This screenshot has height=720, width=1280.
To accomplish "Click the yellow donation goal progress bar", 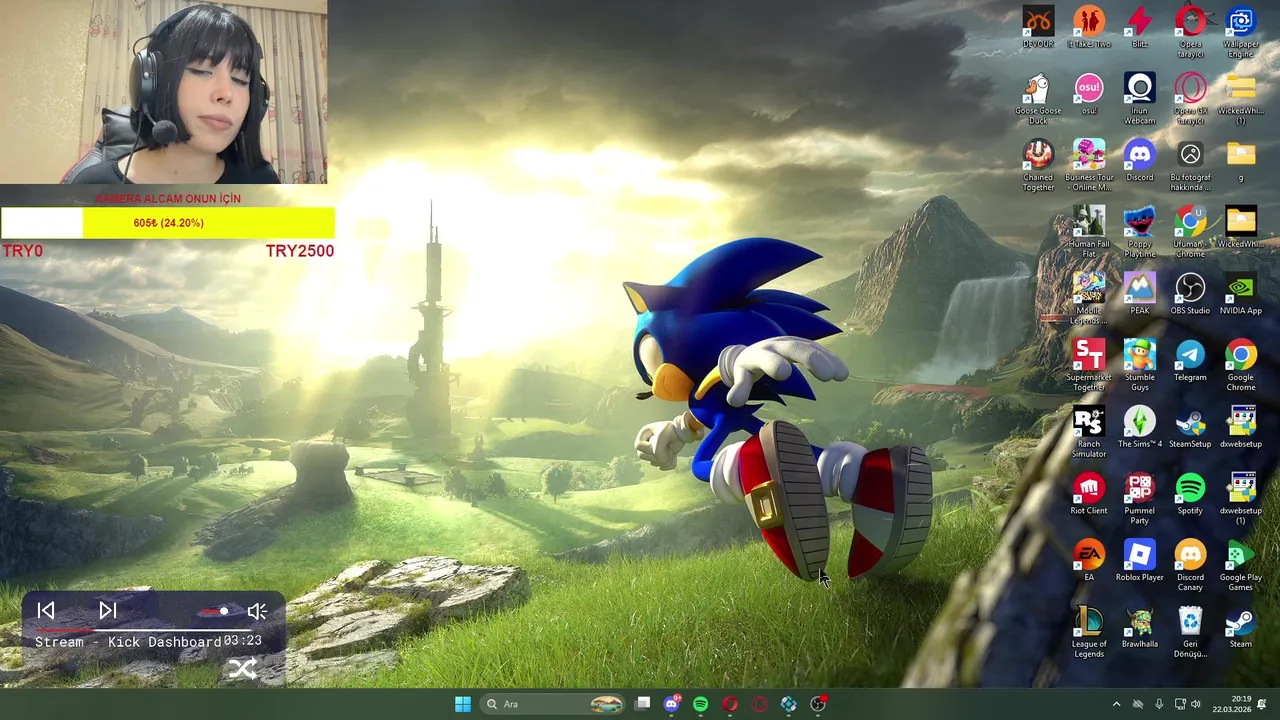I will [x=167, y=223].
